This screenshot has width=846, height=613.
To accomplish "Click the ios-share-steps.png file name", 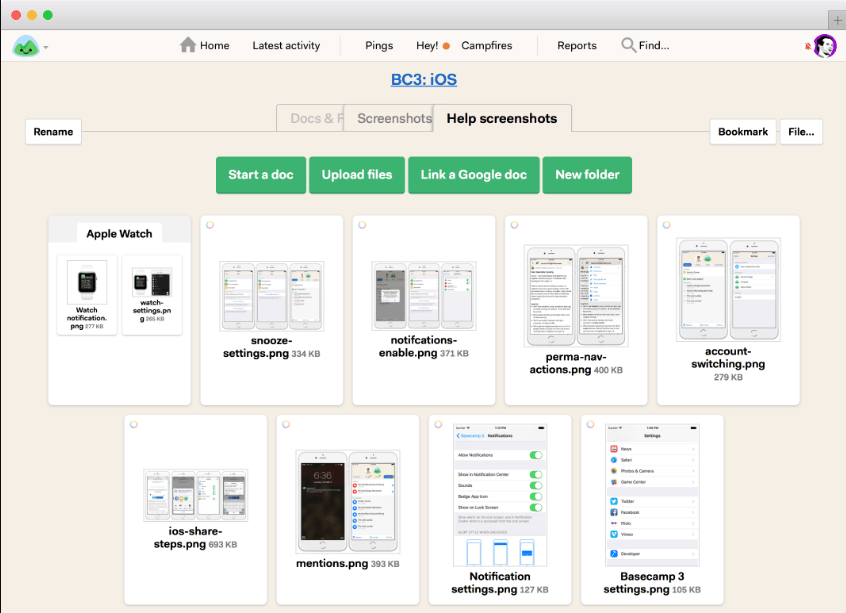I will [187, 537].
